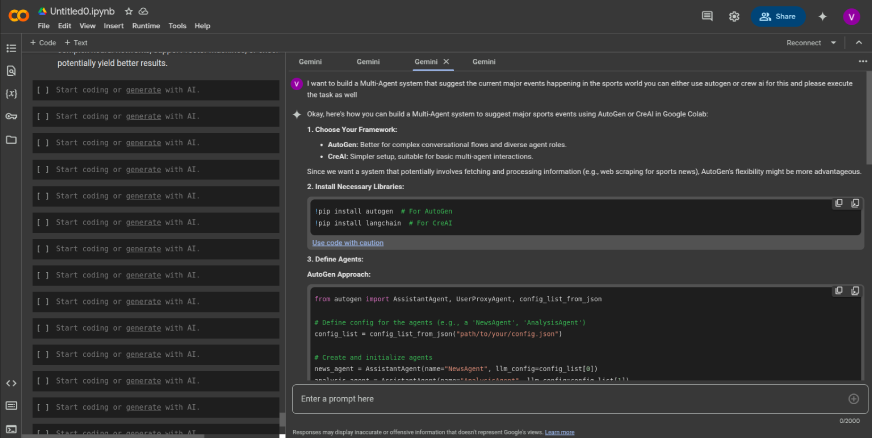Screen dimensions: 872x438
Task: Close the active Gemini tab
Action: [446, 62]
